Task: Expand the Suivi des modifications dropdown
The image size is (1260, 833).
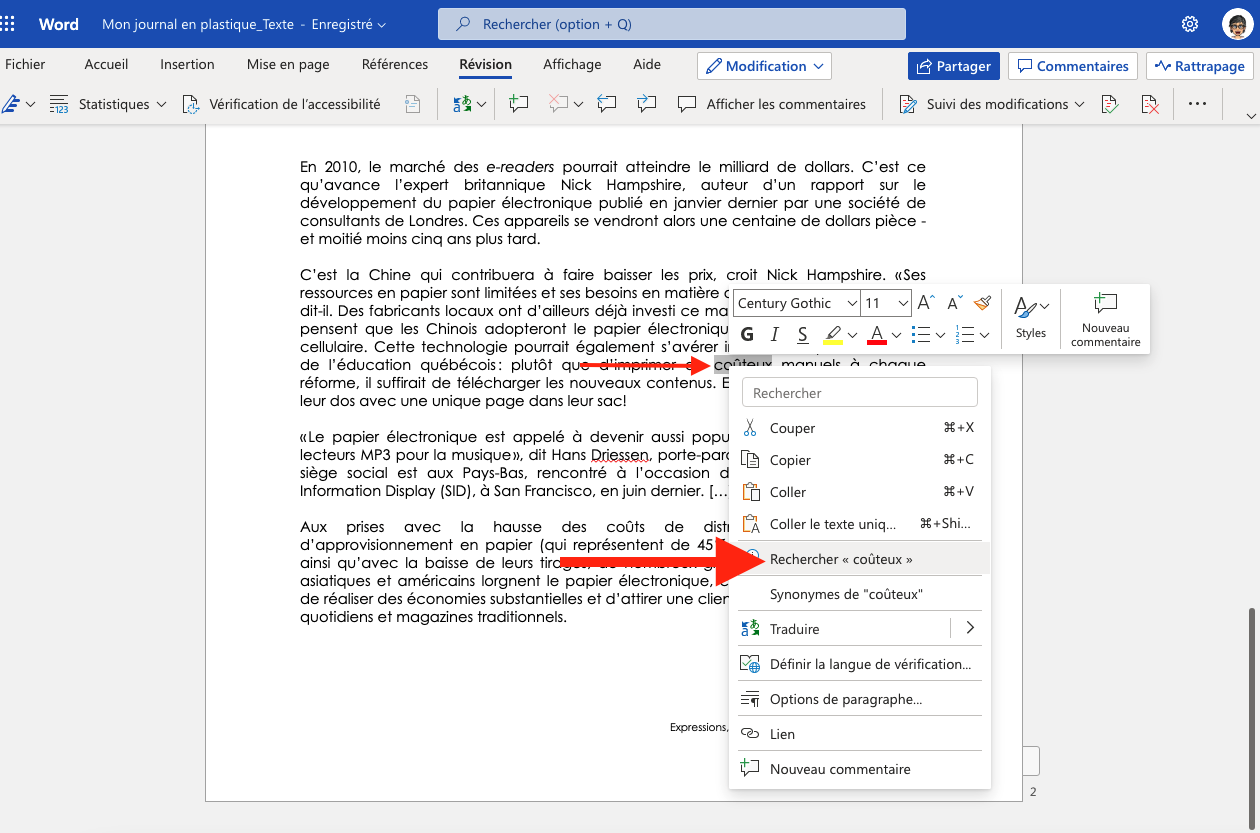Action: tap(1078, 103)
